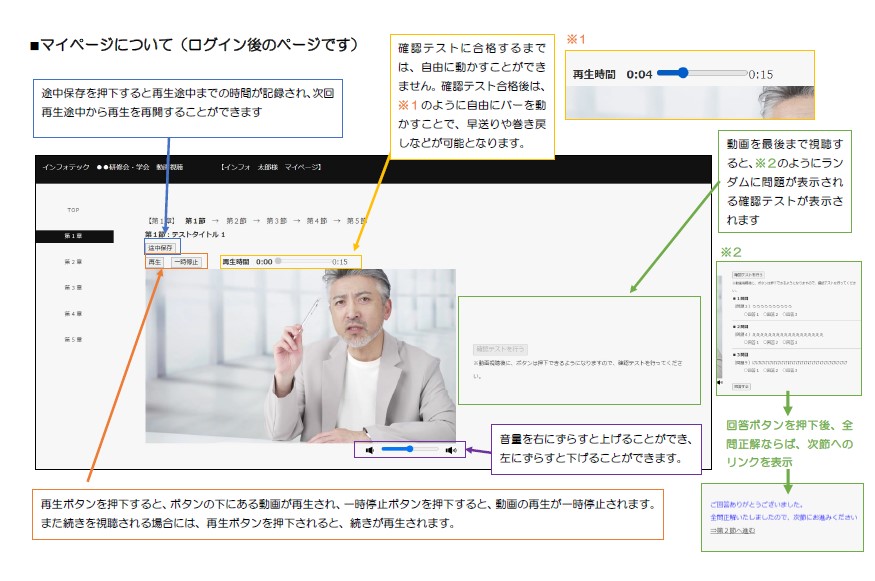Click the volume slider under the video

click(x=410, y=449)
